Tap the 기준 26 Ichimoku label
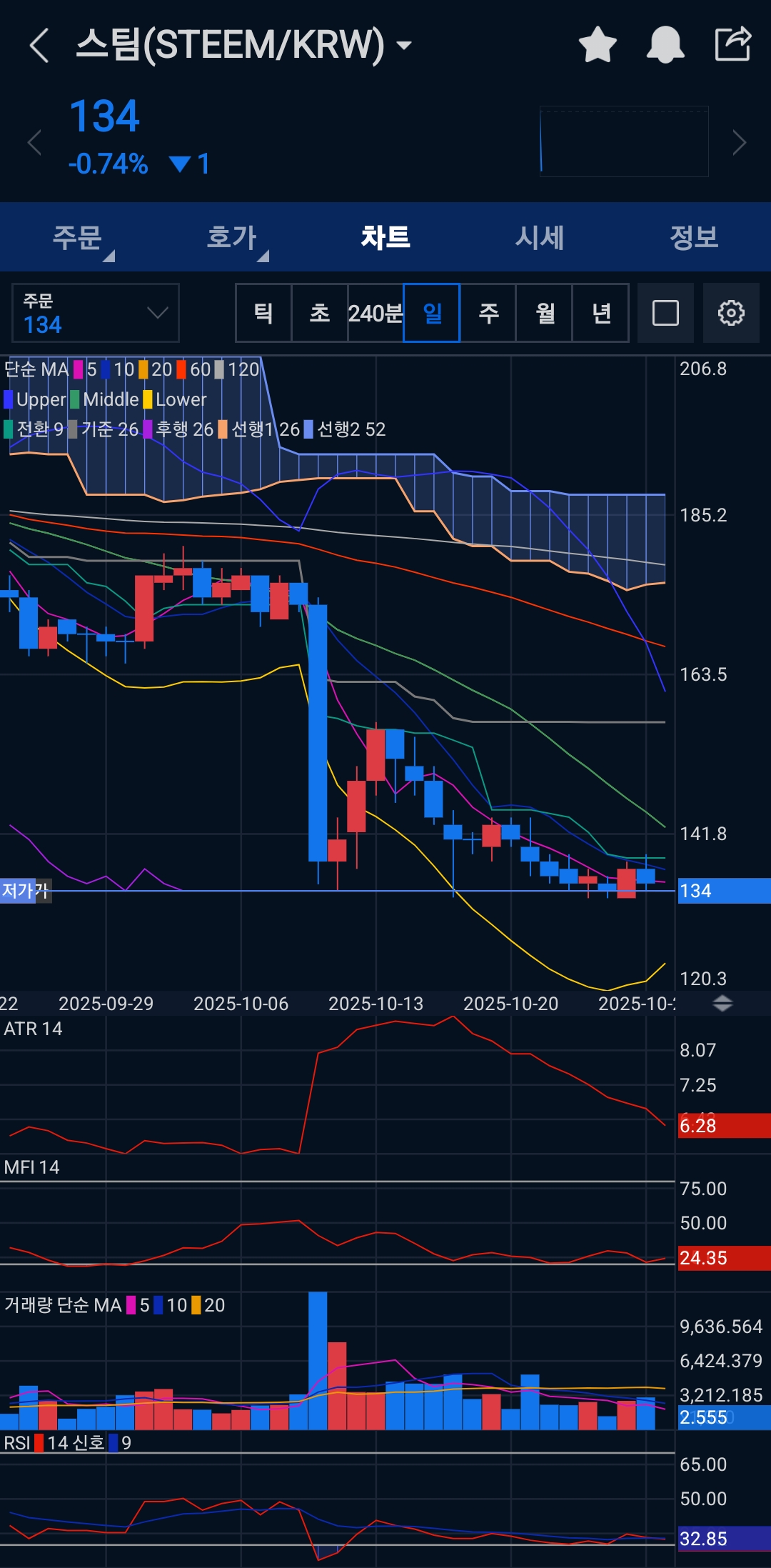Image resolution: width=771 pixels, height=1568 pixels. [109, 429]
